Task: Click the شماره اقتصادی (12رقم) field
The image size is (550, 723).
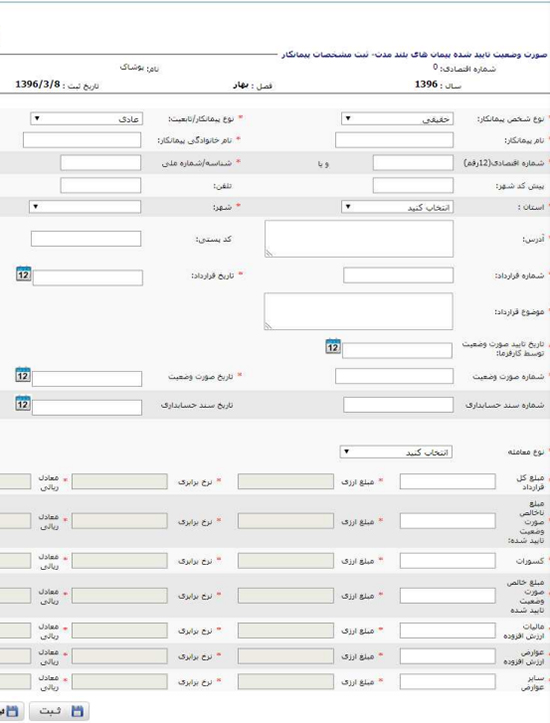Action: click(413, 163)
